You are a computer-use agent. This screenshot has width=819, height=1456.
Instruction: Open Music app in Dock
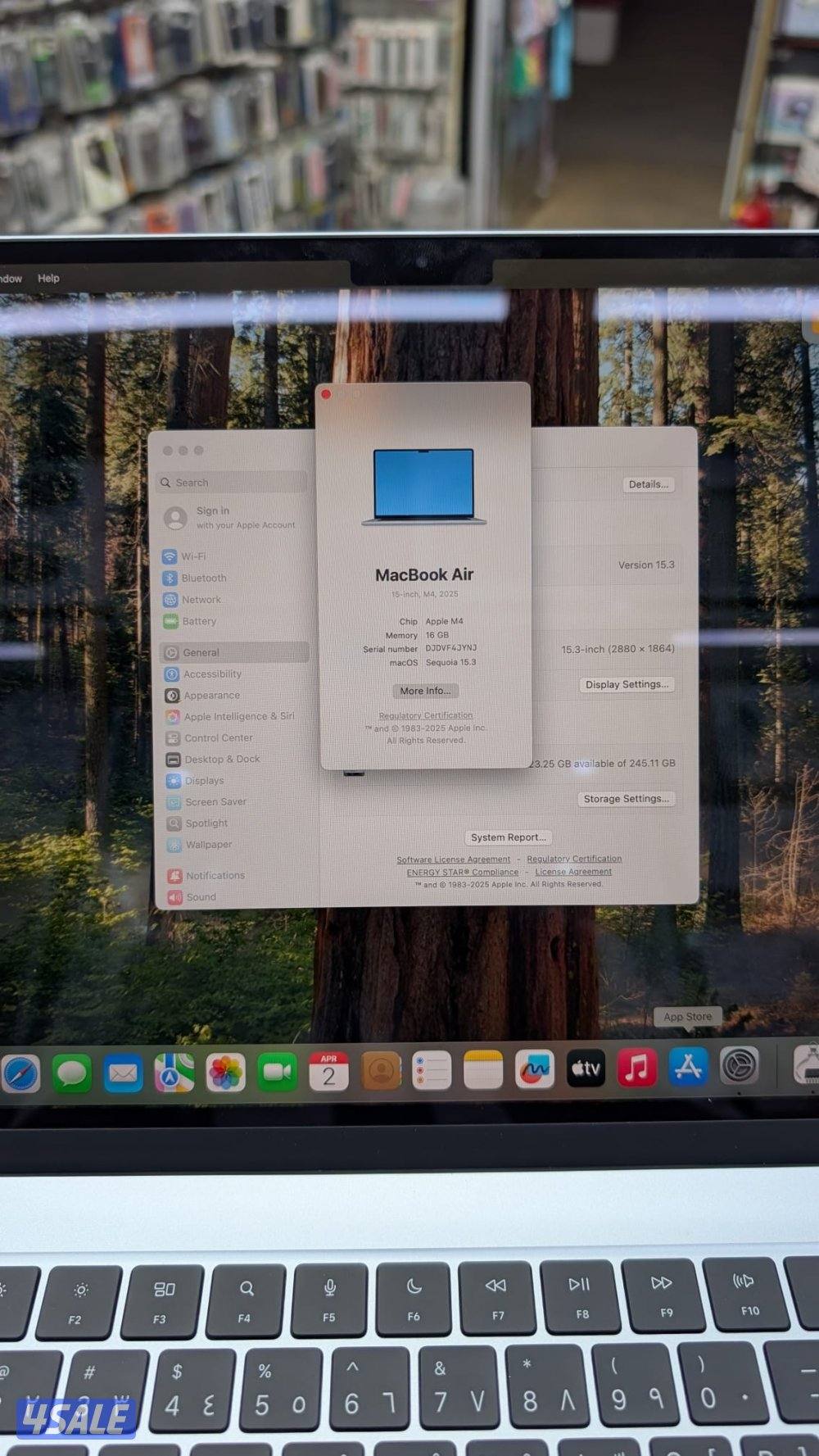(x=637, y=1068)
